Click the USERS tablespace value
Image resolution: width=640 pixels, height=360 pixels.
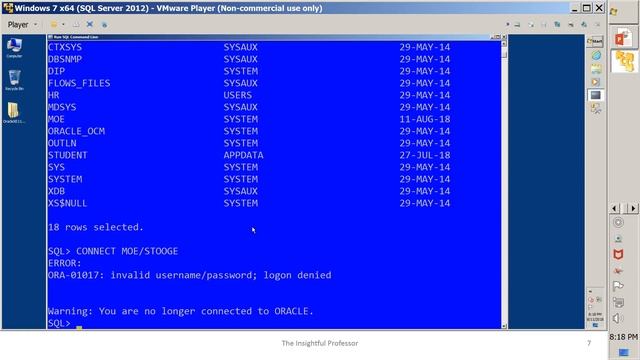click(x=238, y=95)
